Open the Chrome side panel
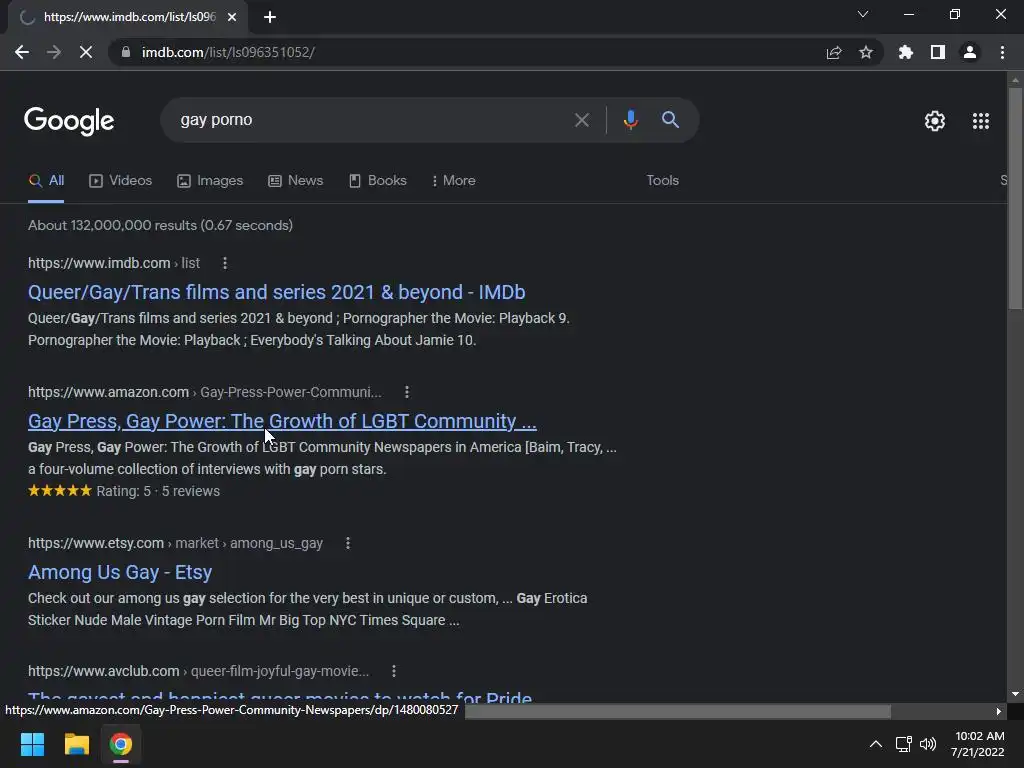Viewport: 1024px width, 768px height. (x=938, y=52)
